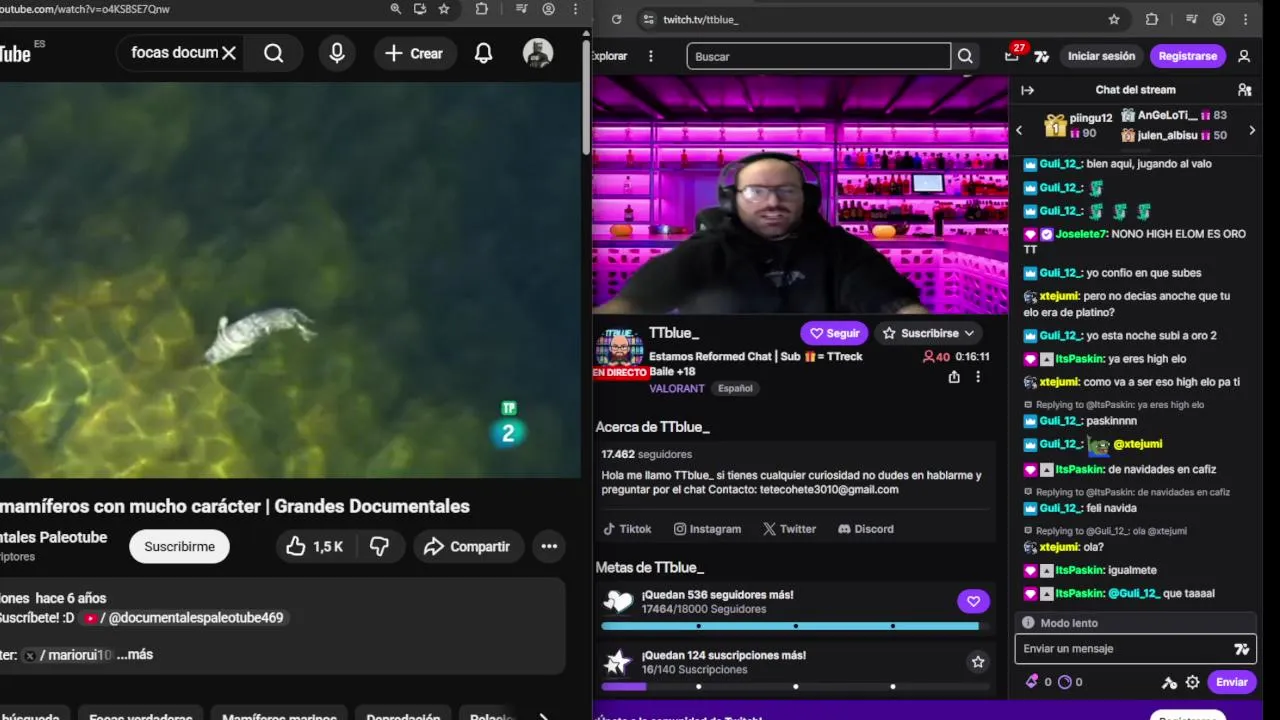Expand the video description with ...más
Image resolution: width=1280 pixels, height=720 pixels.
click(133, 654)
